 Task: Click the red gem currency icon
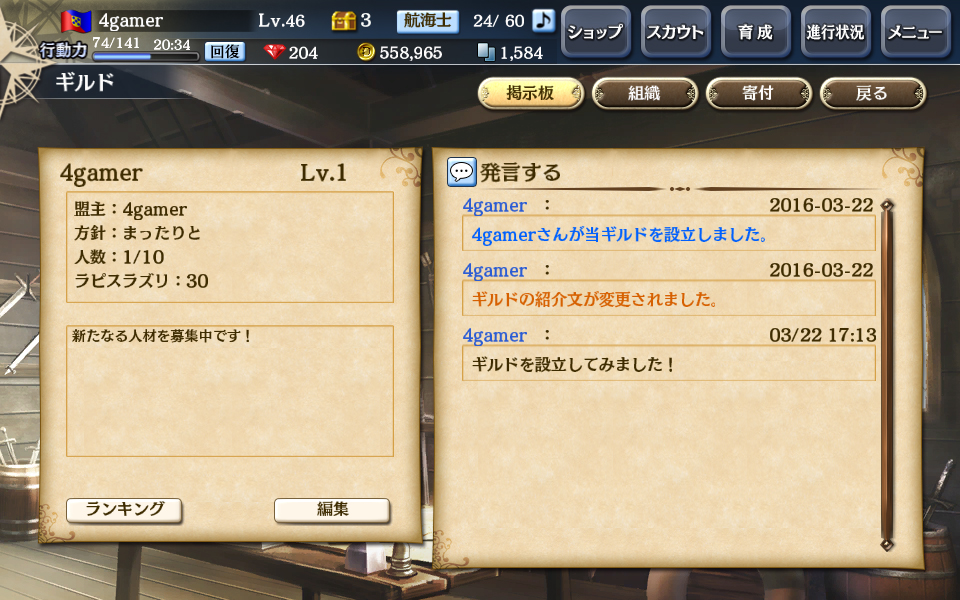(274, 52)
